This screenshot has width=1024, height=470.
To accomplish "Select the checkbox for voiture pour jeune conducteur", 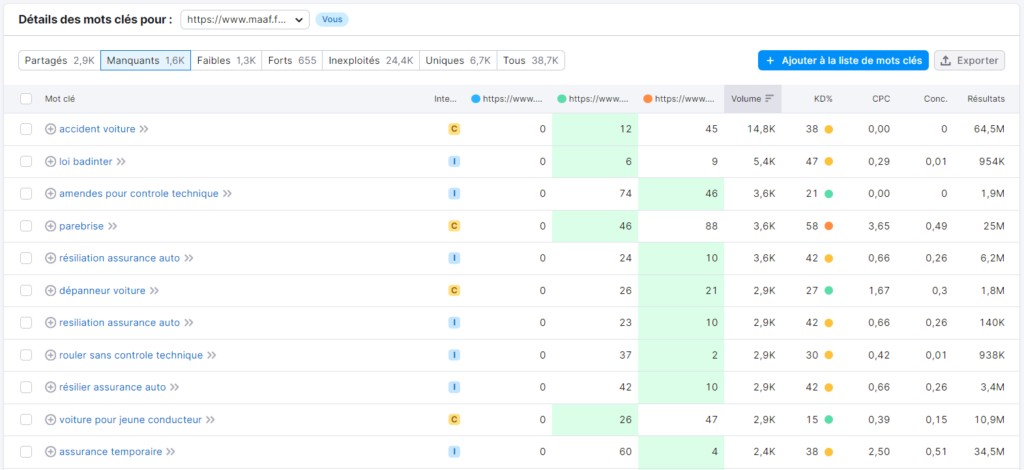I will coord(26,420).
